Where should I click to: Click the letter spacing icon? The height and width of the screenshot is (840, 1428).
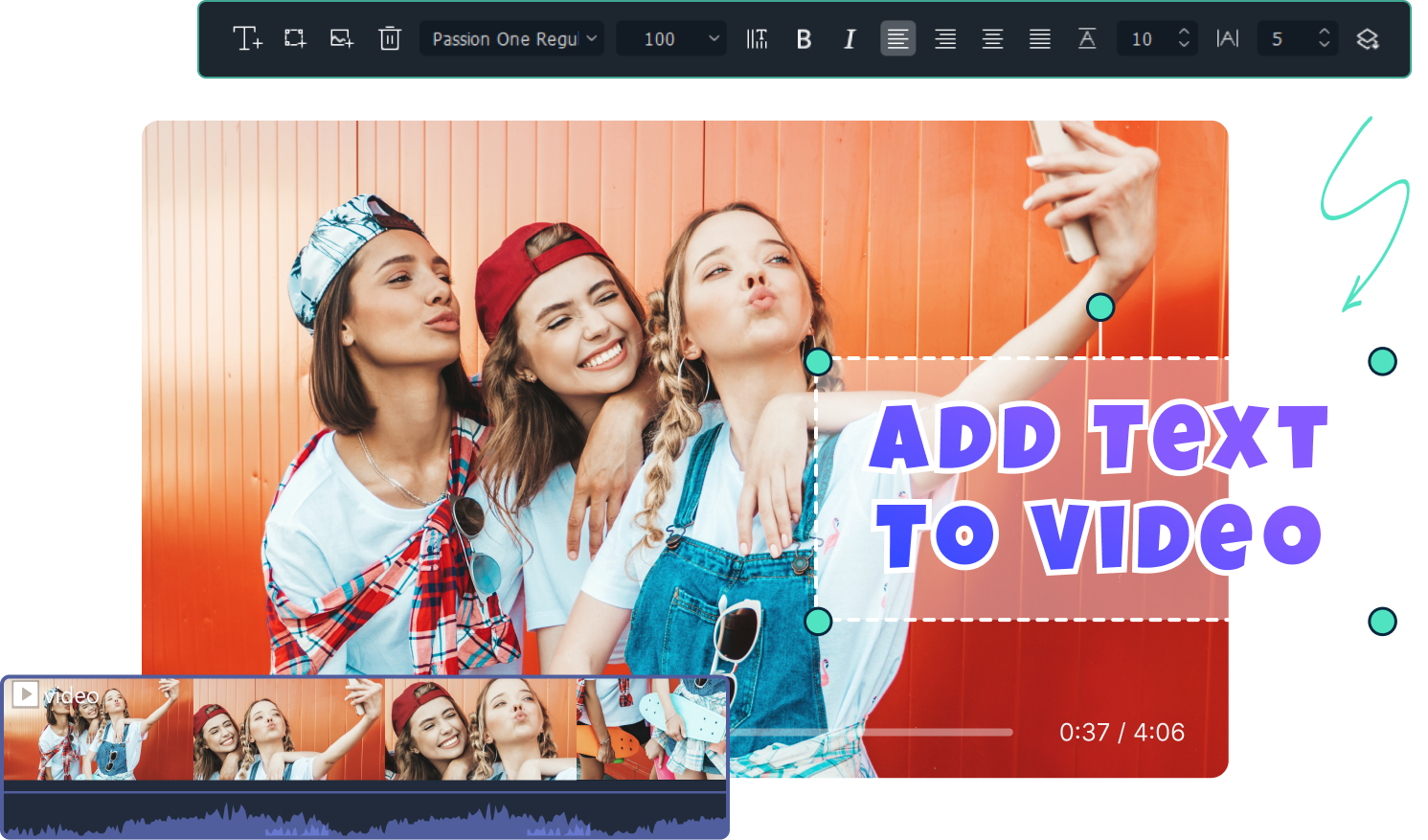(1227, 38)
